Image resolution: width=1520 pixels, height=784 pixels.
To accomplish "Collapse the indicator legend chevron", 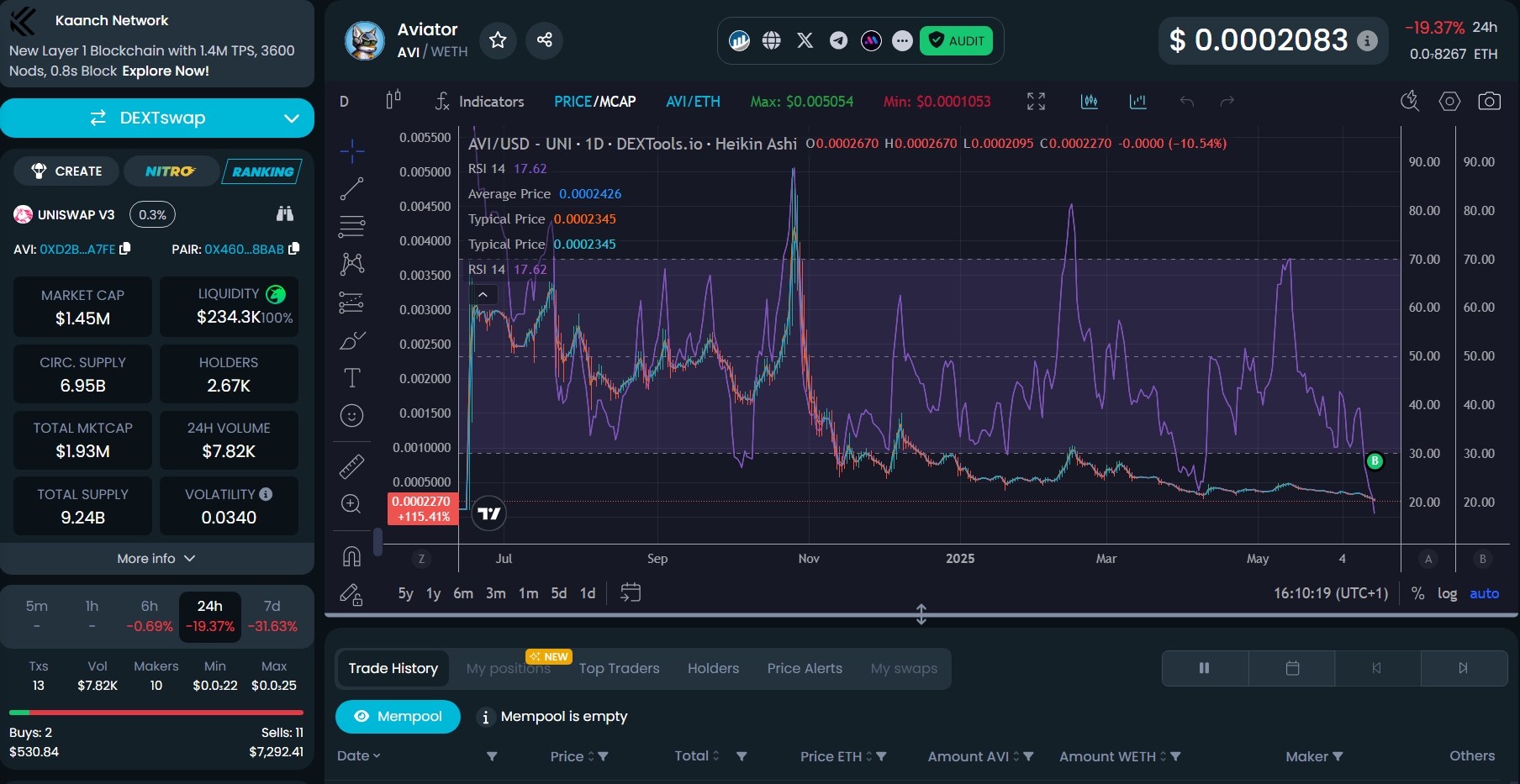I will (483, 295).
